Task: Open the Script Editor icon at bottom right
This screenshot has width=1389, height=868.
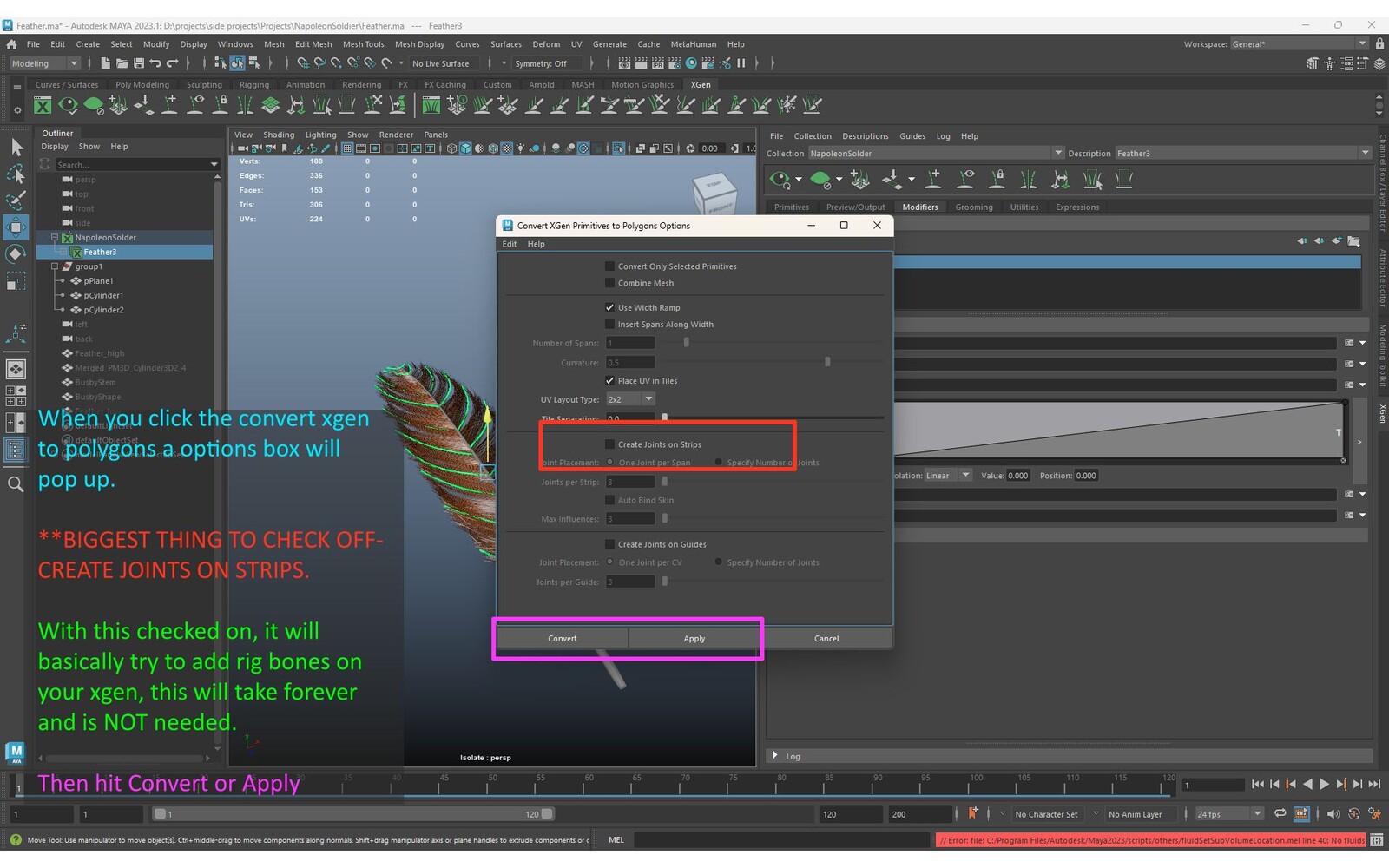Action: (1377, 840)
